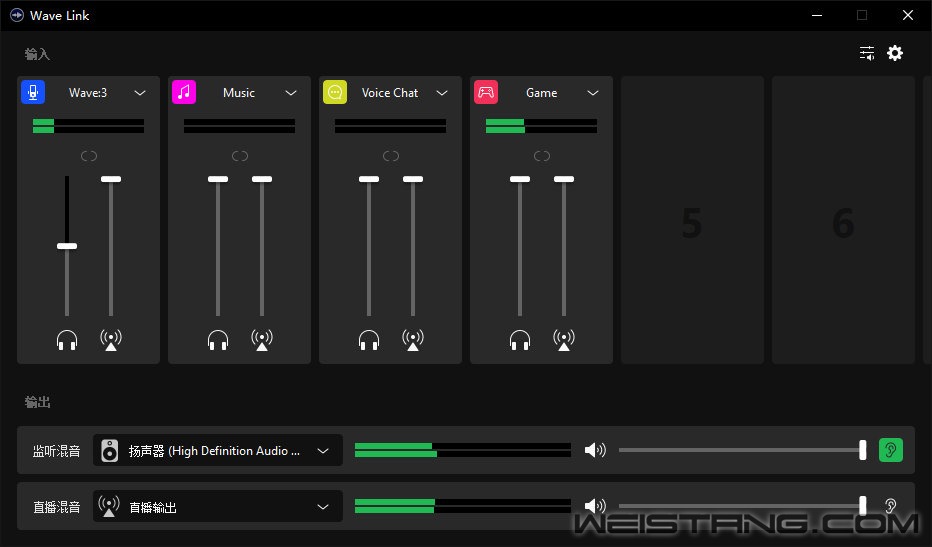Screen dimensions: 932x547
Task: Click the Wave:3 stream mix fader handle
Action: click(x=111, y=179)
